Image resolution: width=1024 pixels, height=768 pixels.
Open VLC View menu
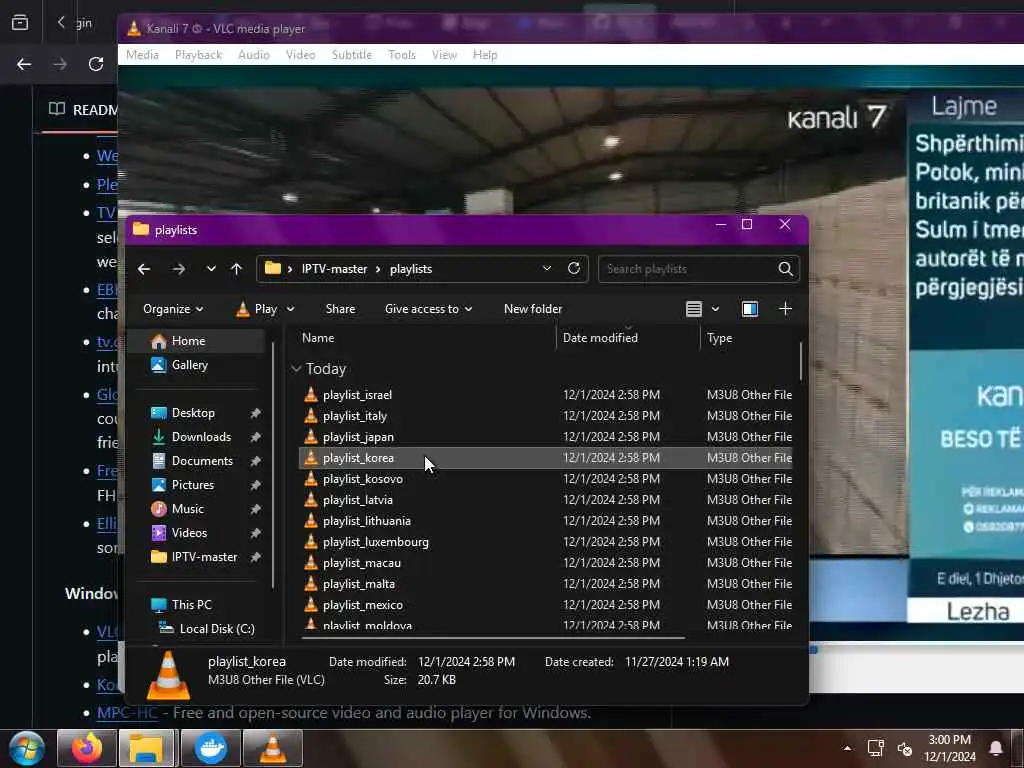444,55
